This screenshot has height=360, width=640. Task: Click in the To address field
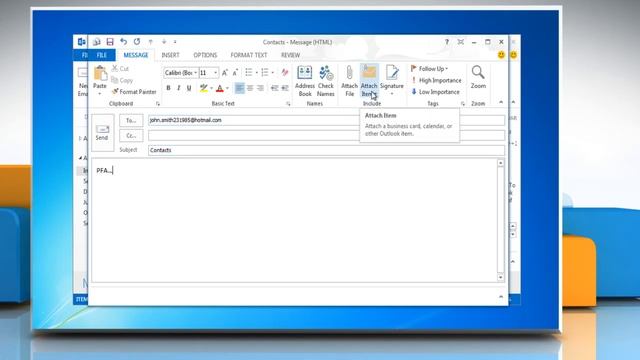click(327, 120)
